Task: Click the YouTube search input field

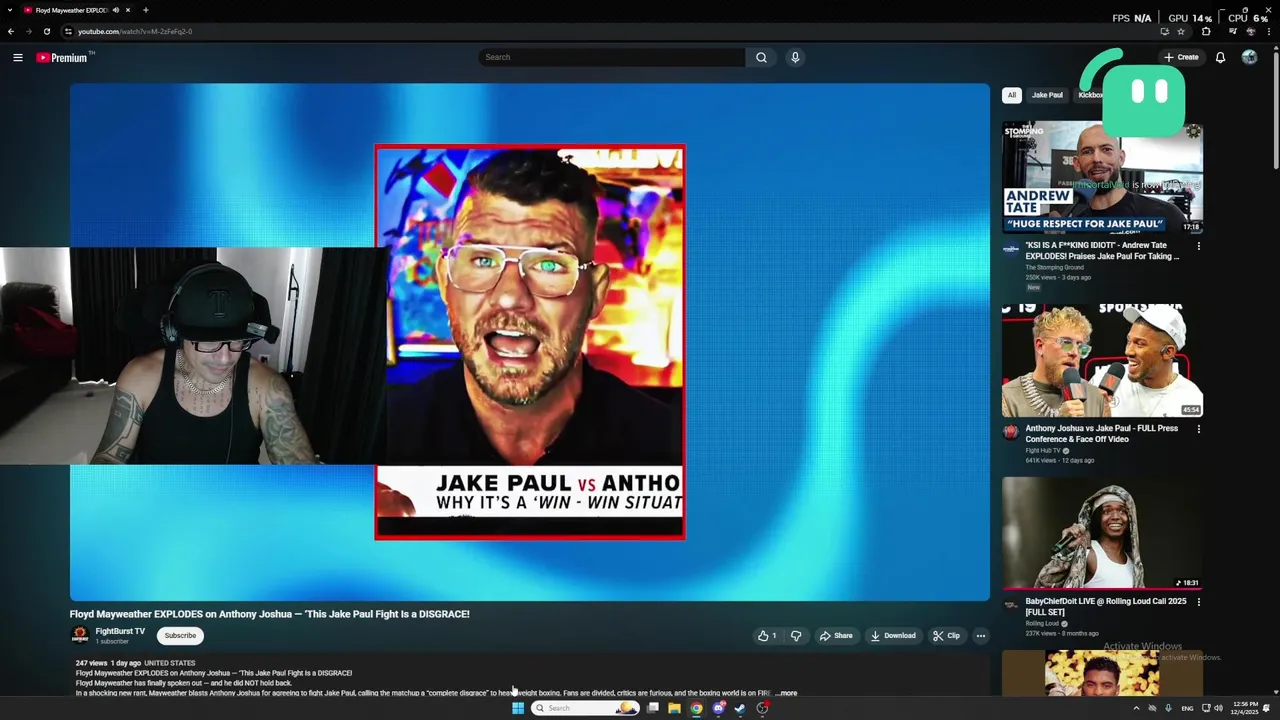Action: coord(612,57)
